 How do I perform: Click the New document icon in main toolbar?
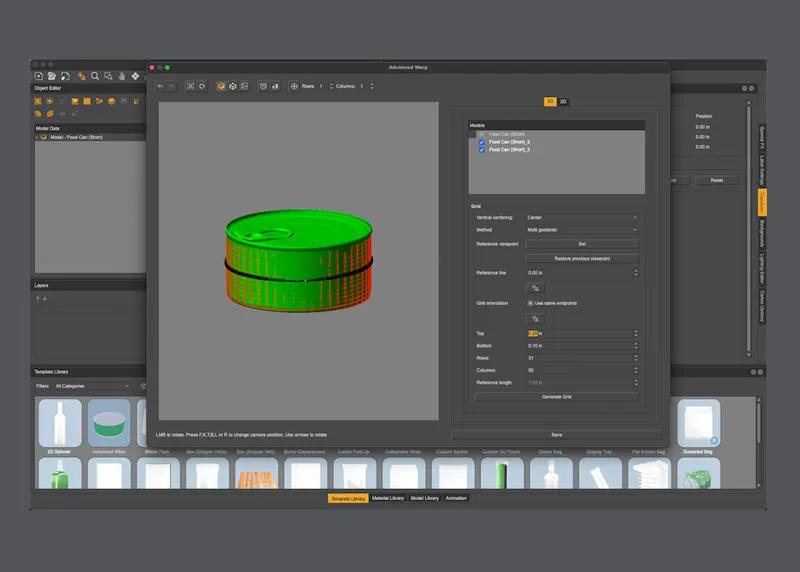(x=39, y=76)
